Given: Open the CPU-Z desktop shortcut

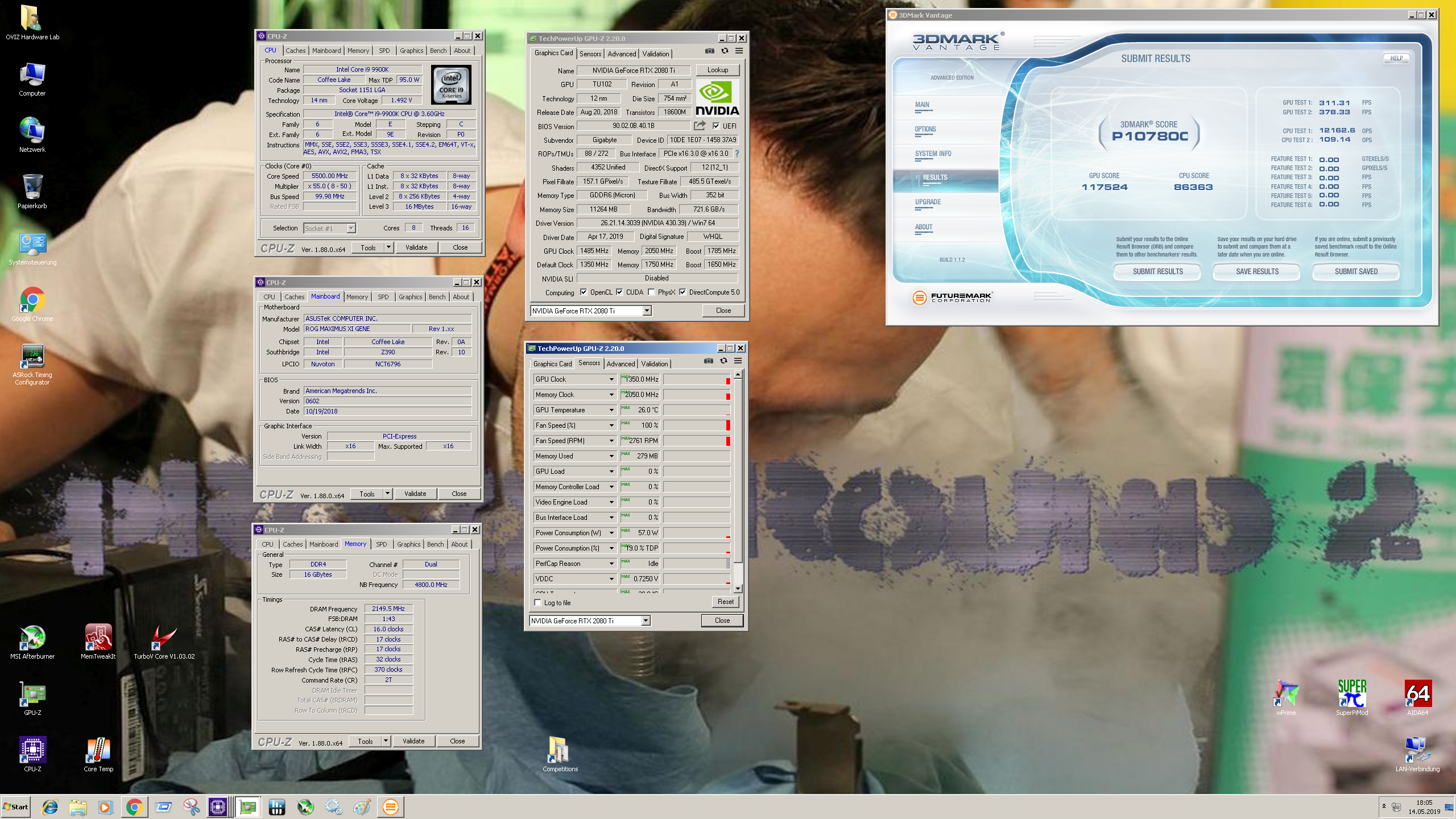Looking at the screenshot, I should [32, 754].
